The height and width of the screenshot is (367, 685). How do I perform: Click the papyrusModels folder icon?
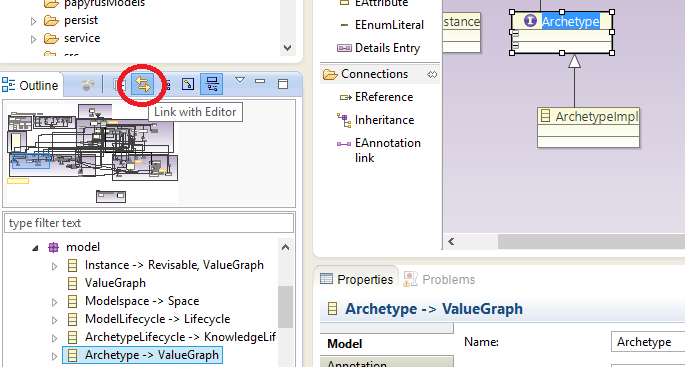[51, 4]
